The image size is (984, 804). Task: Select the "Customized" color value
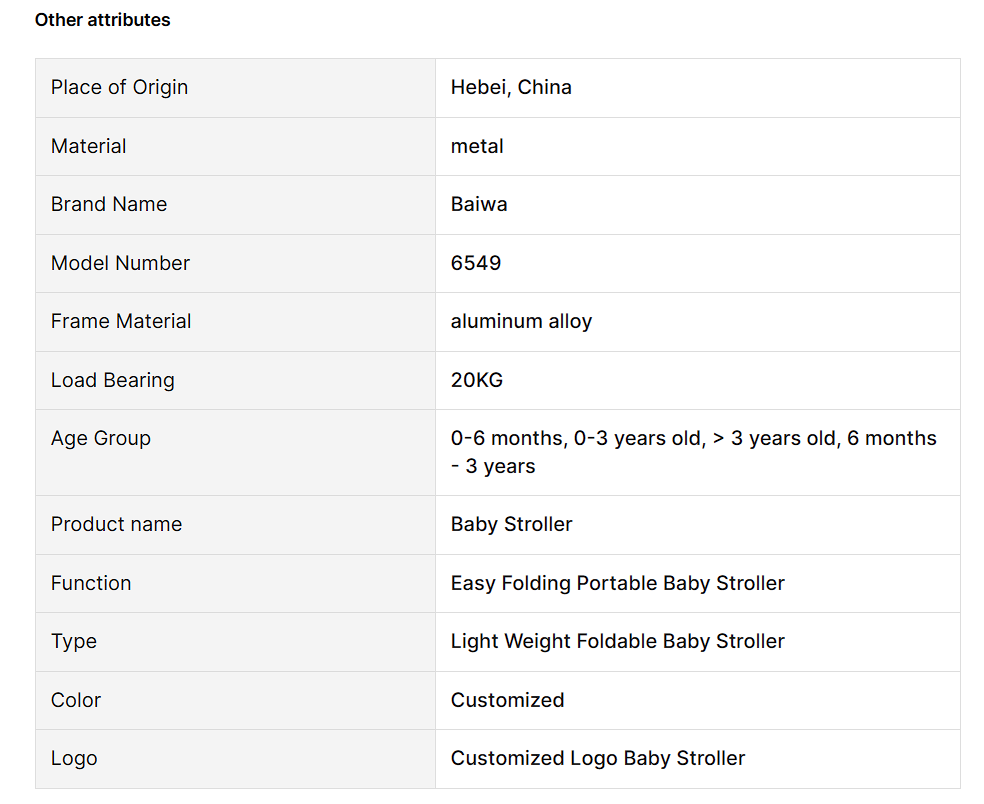(507, 700)
